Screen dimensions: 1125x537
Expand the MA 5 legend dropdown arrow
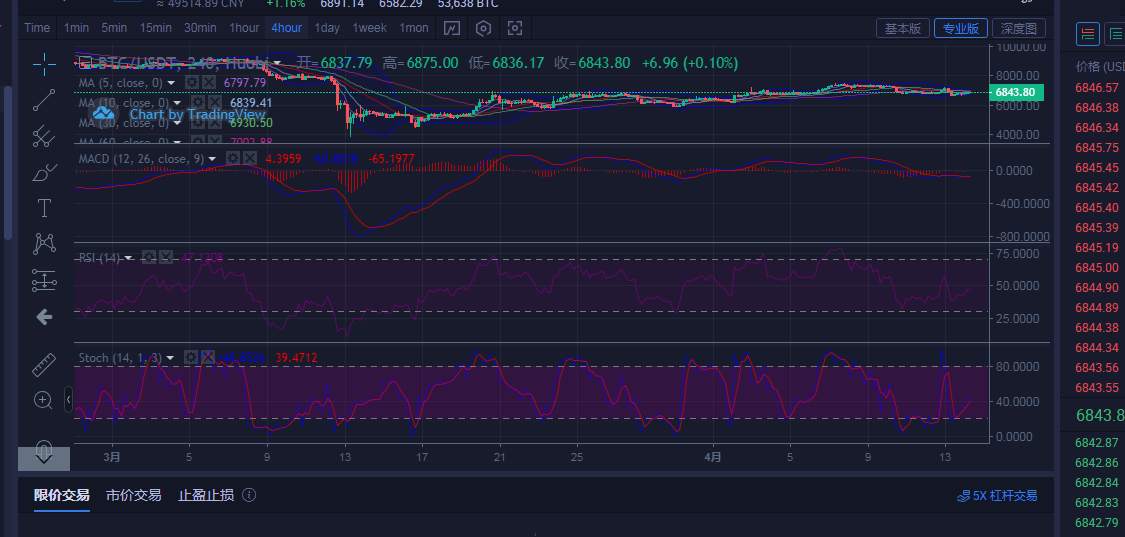point(171,83)
